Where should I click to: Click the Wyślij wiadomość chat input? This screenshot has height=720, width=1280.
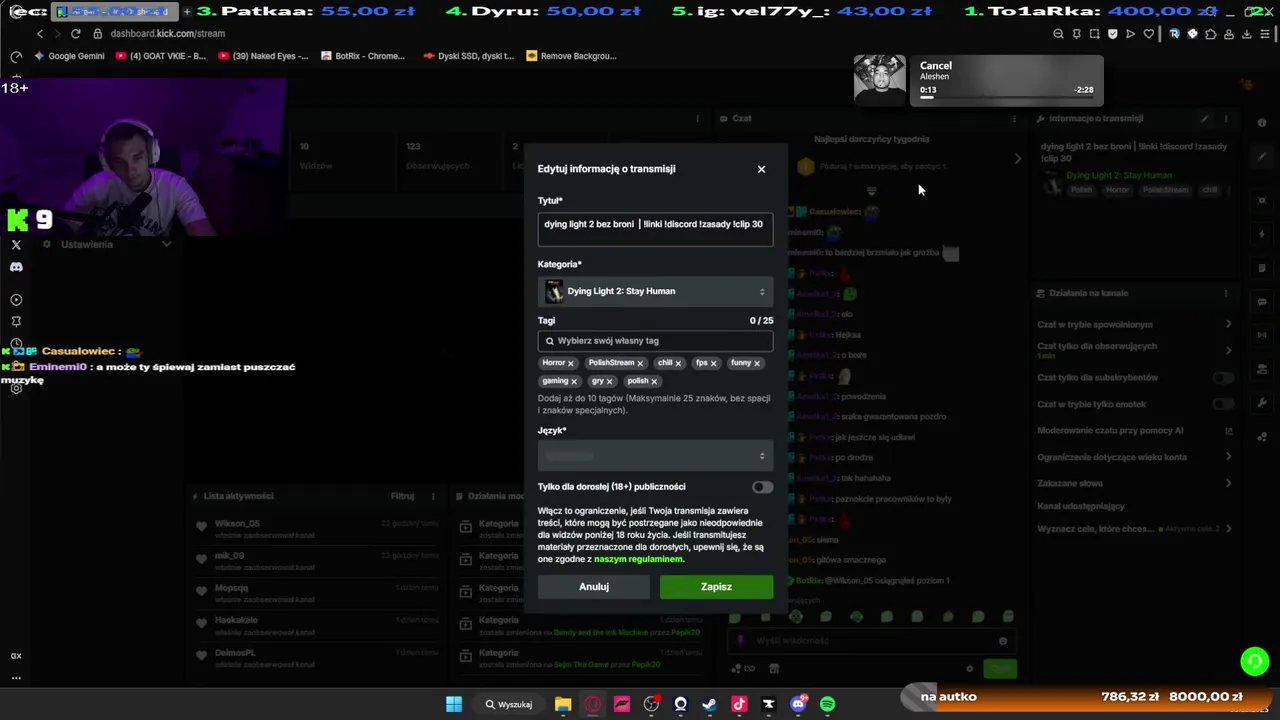pyautogui.click(x=870, y=641)
